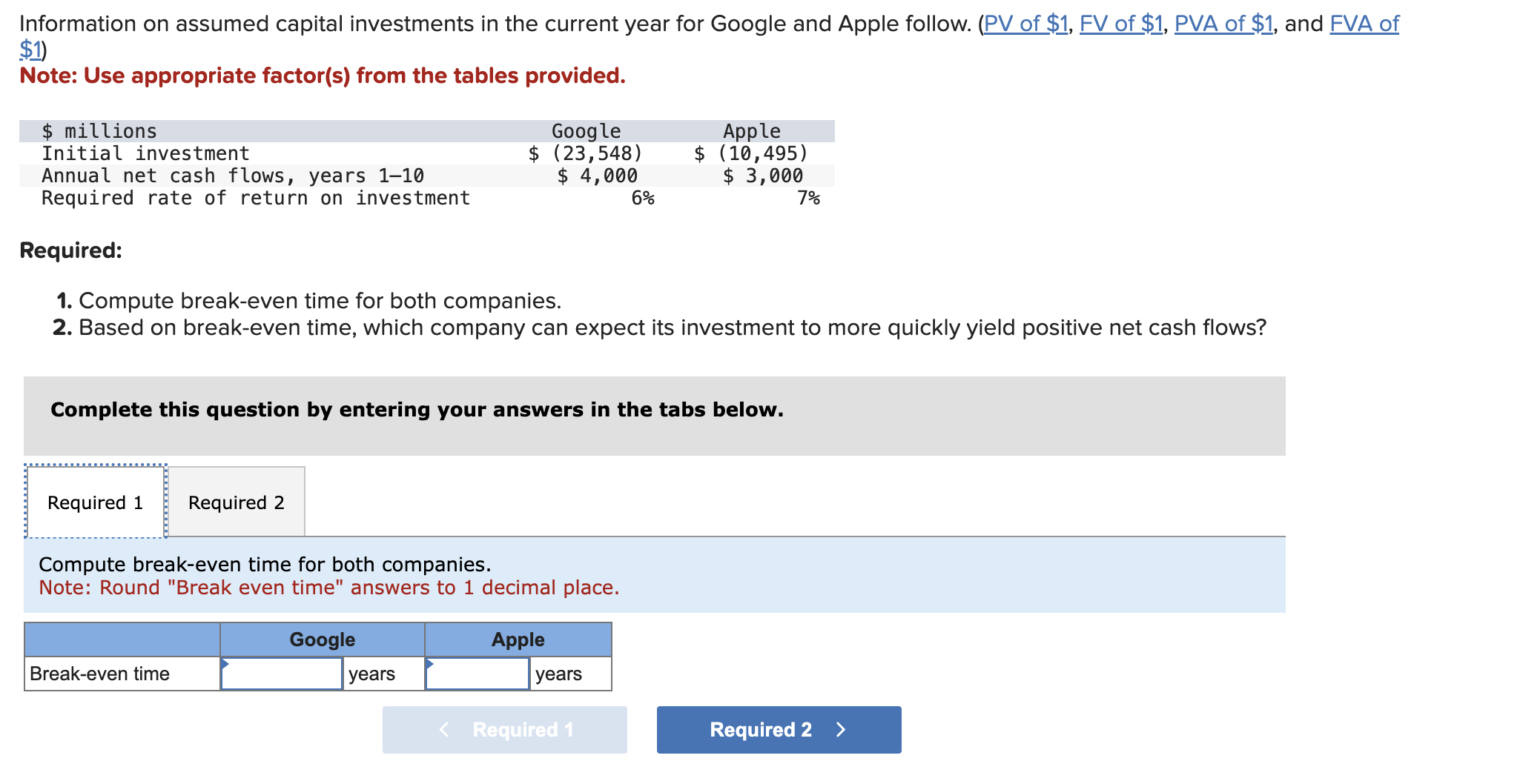Select the Required 1 tab
1523x784 pixels.
95,502
